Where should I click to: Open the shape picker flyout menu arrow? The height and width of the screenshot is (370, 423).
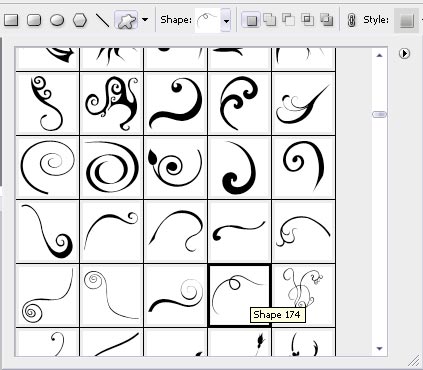click(x=404, y=53)
